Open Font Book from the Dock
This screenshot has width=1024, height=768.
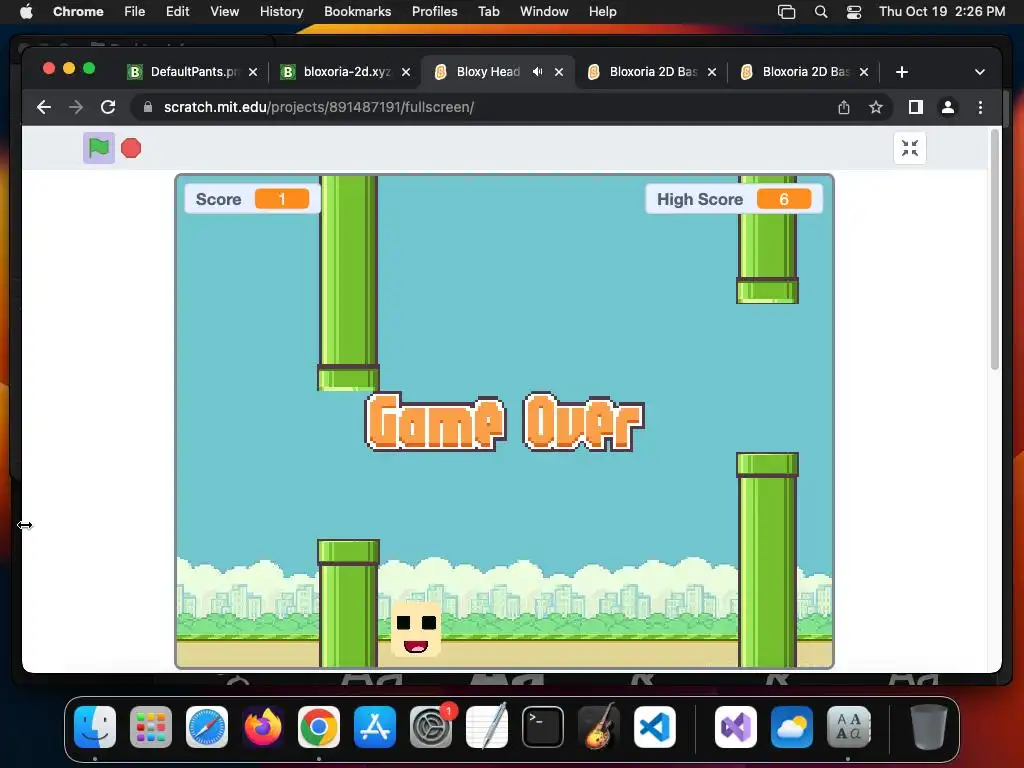848,727
